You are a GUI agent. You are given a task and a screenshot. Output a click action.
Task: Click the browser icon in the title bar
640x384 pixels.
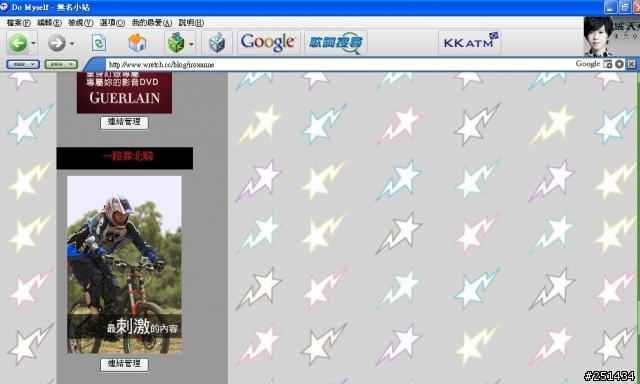click(x=4, y=7)
